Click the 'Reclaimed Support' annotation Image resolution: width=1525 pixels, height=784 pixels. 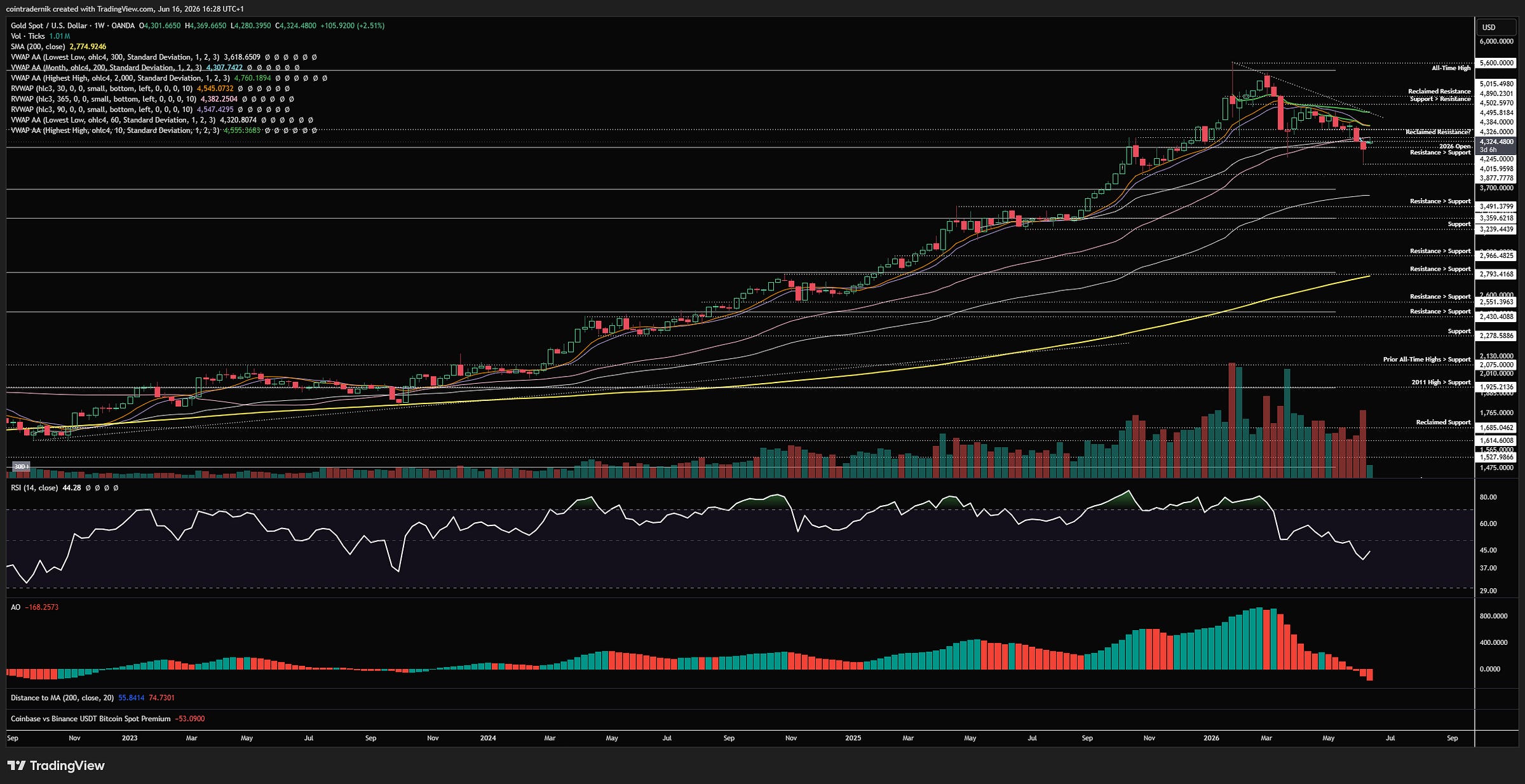[1444, 422]
